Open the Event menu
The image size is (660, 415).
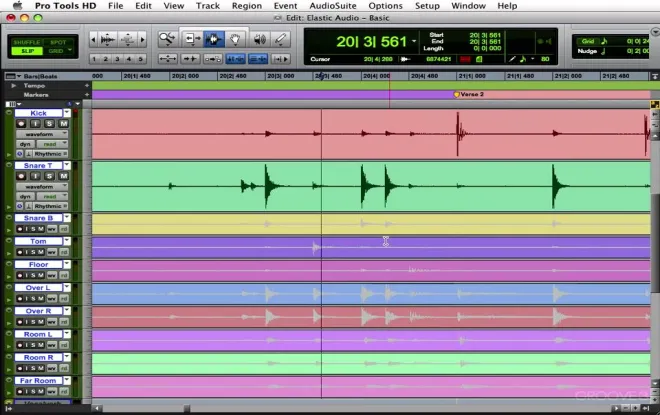(x=285, y=6)
